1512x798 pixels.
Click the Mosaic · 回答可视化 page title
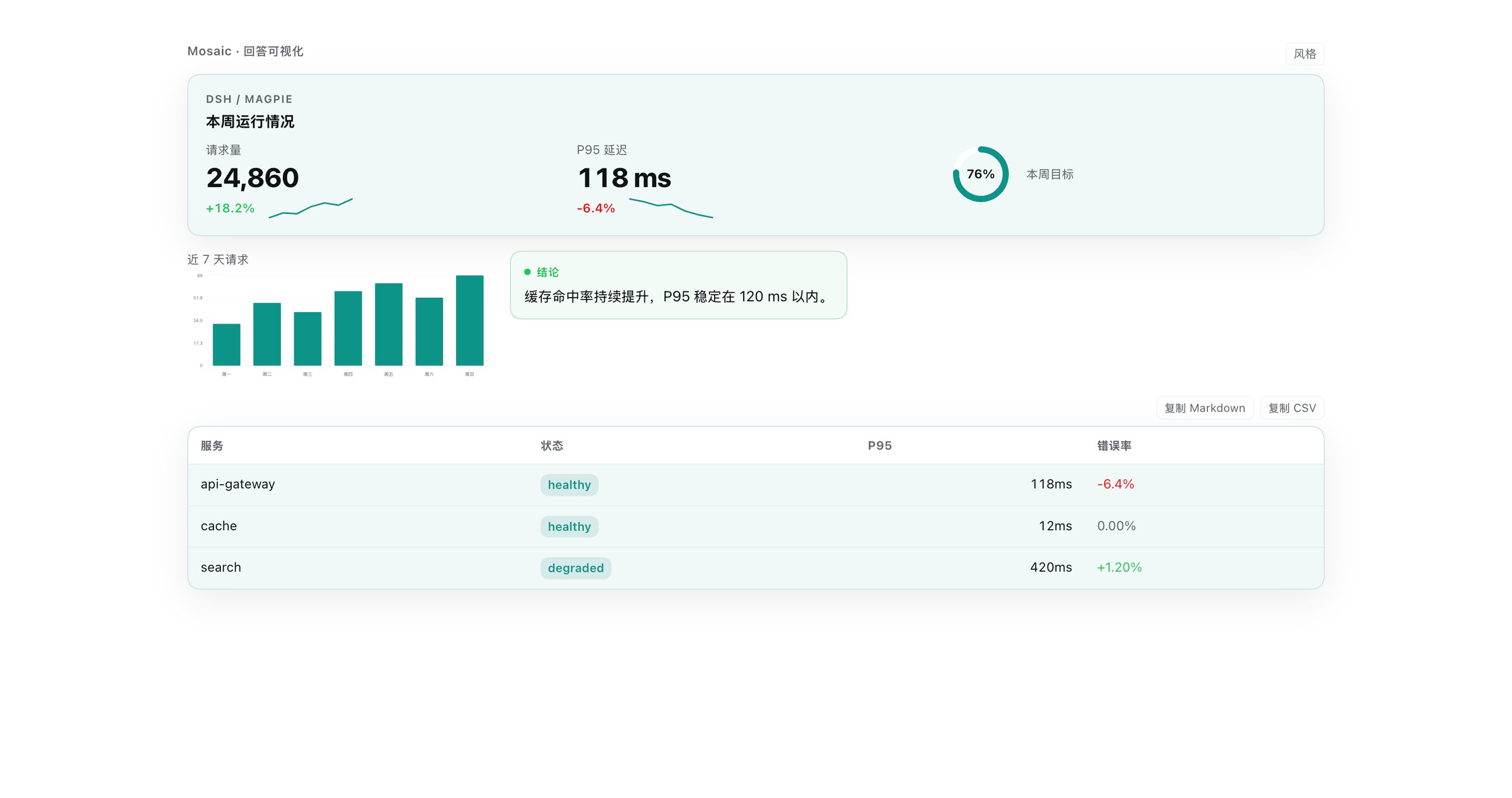[245, 51]
